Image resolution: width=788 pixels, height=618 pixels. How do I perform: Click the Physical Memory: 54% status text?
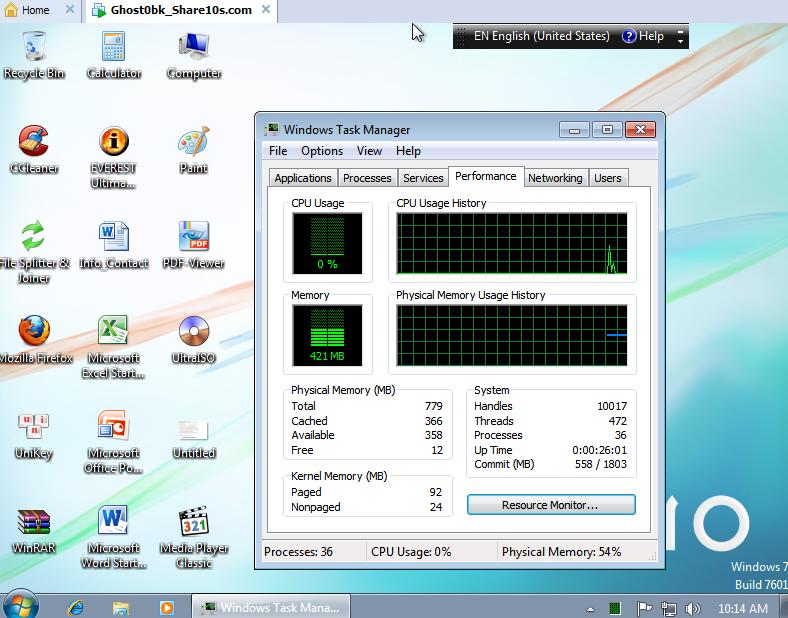click(x=561, y=552)
